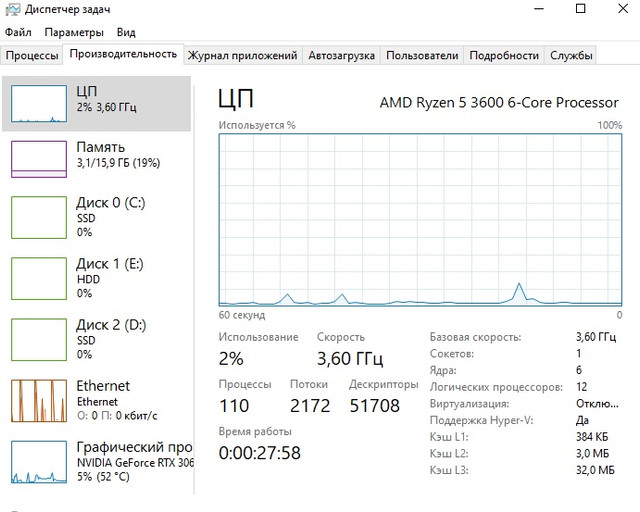Switch to the Процессы tab

coord(32,56)
